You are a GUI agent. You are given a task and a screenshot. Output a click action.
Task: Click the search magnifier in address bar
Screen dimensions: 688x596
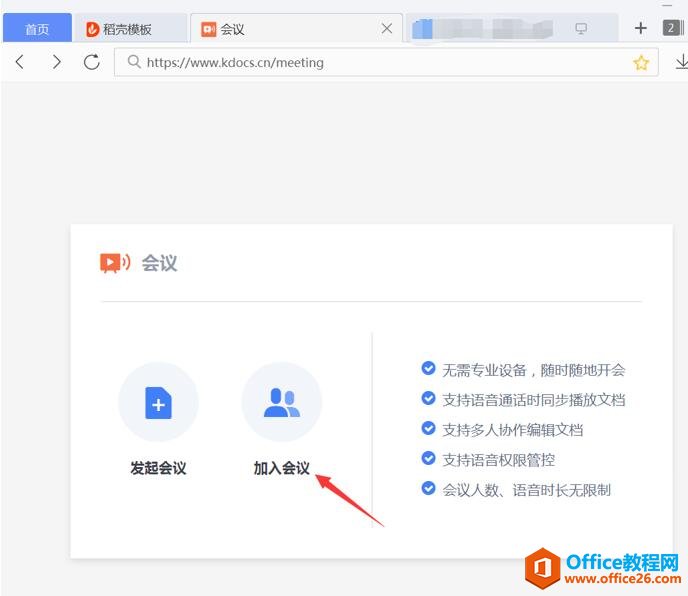[x=134, y=62]
